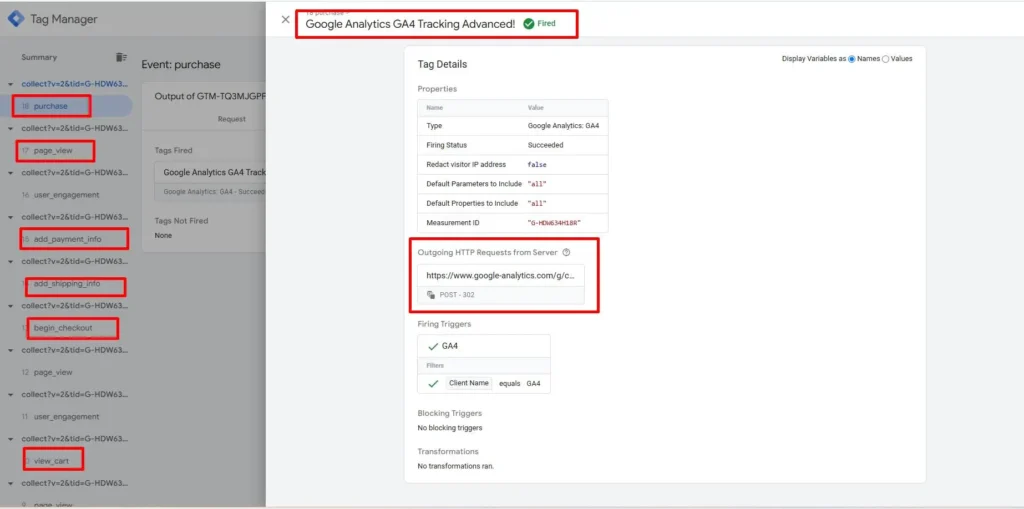Collapse collect group containing add_shipping_info

(x=10, y=261)
